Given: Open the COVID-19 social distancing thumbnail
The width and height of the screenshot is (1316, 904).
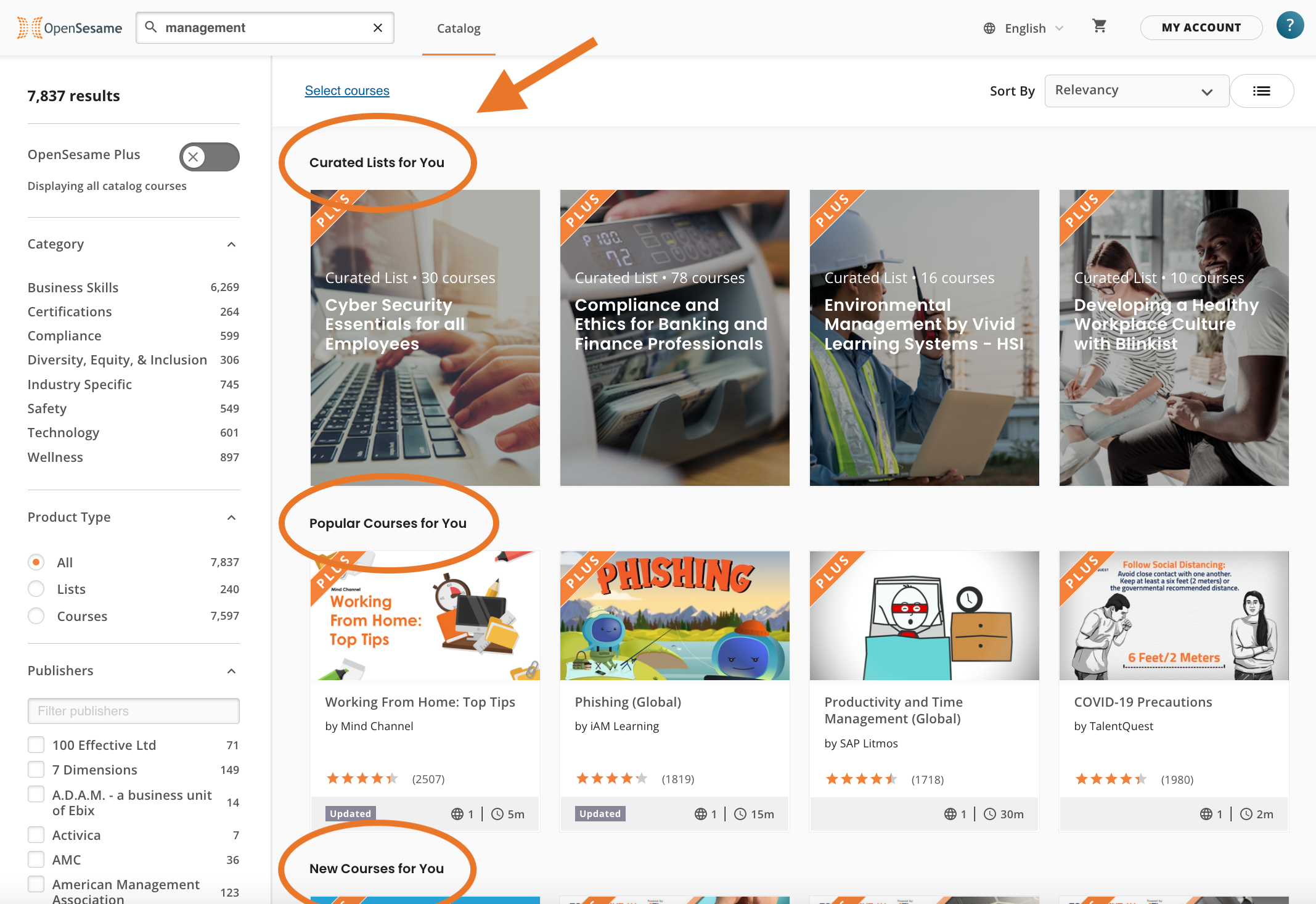Looking at the screenshot, I should pos(1174,615).
